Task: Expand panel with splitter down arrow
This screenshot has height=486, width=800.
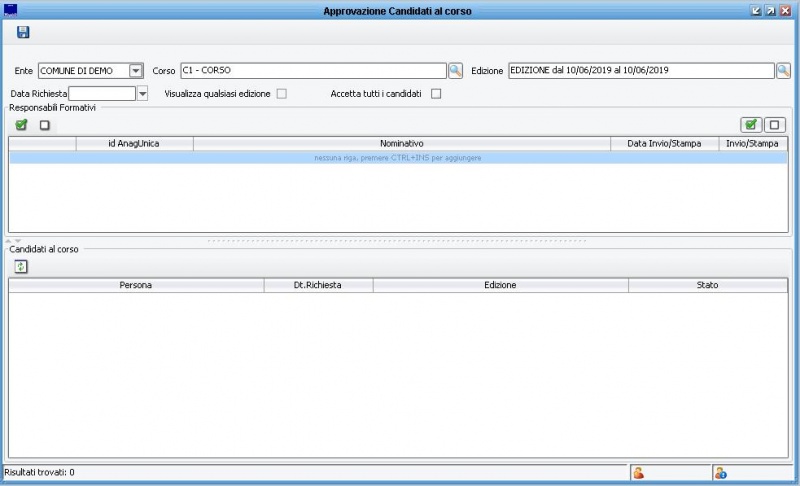Action: (18, 241)
